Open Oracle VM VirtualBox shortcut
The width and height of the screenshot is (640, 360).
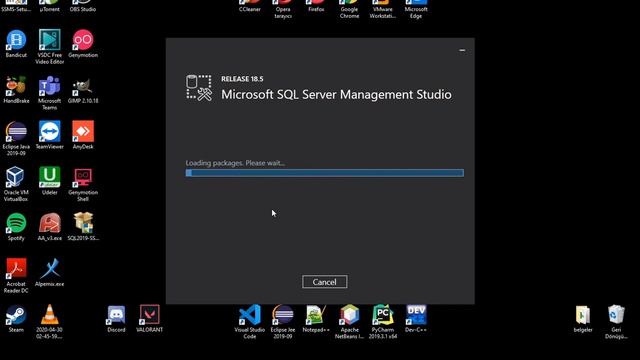[16, 177]
